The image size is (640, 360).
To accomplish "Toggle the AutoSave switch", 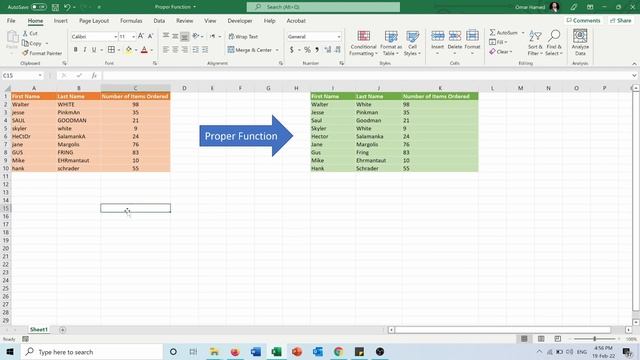I will [38, 7].
